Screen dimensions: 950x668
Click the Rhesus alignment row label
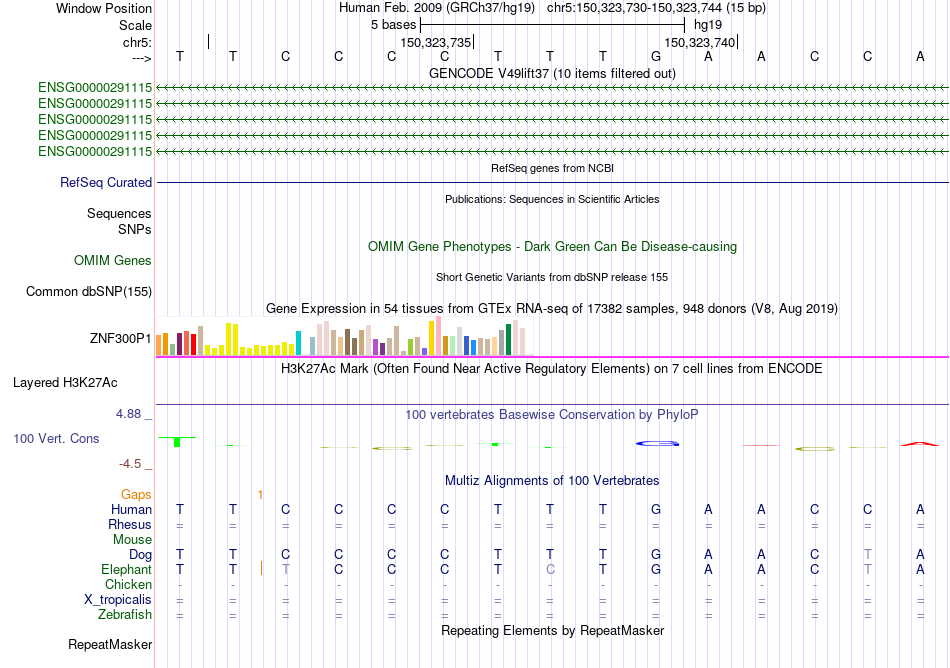click(130, 524)
